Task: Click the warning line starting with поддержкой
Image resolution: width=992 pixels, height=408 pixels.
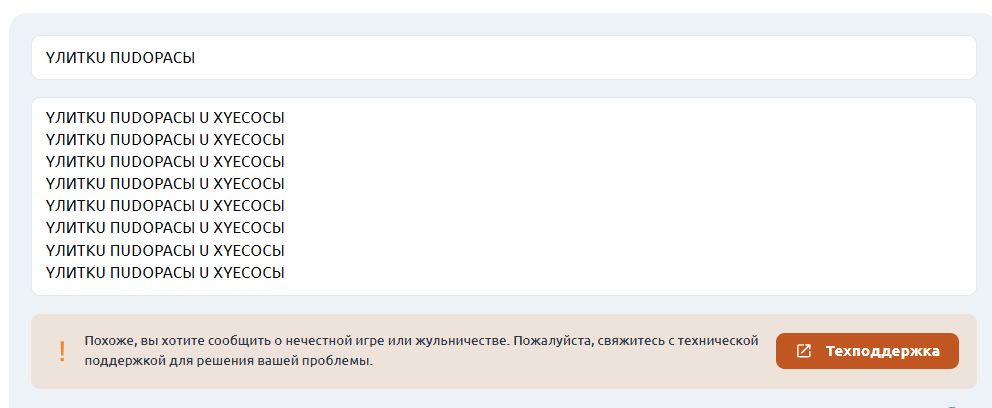Action: 228,362
